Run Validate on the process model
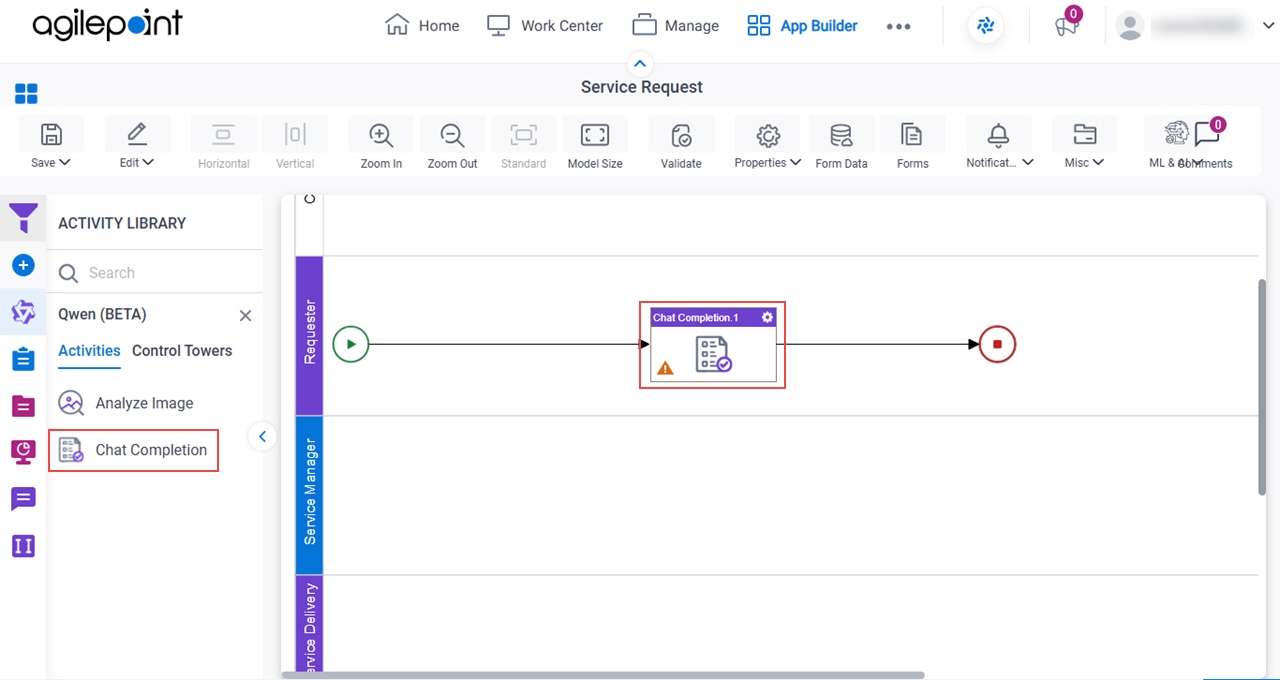 [x=681, y=135]
